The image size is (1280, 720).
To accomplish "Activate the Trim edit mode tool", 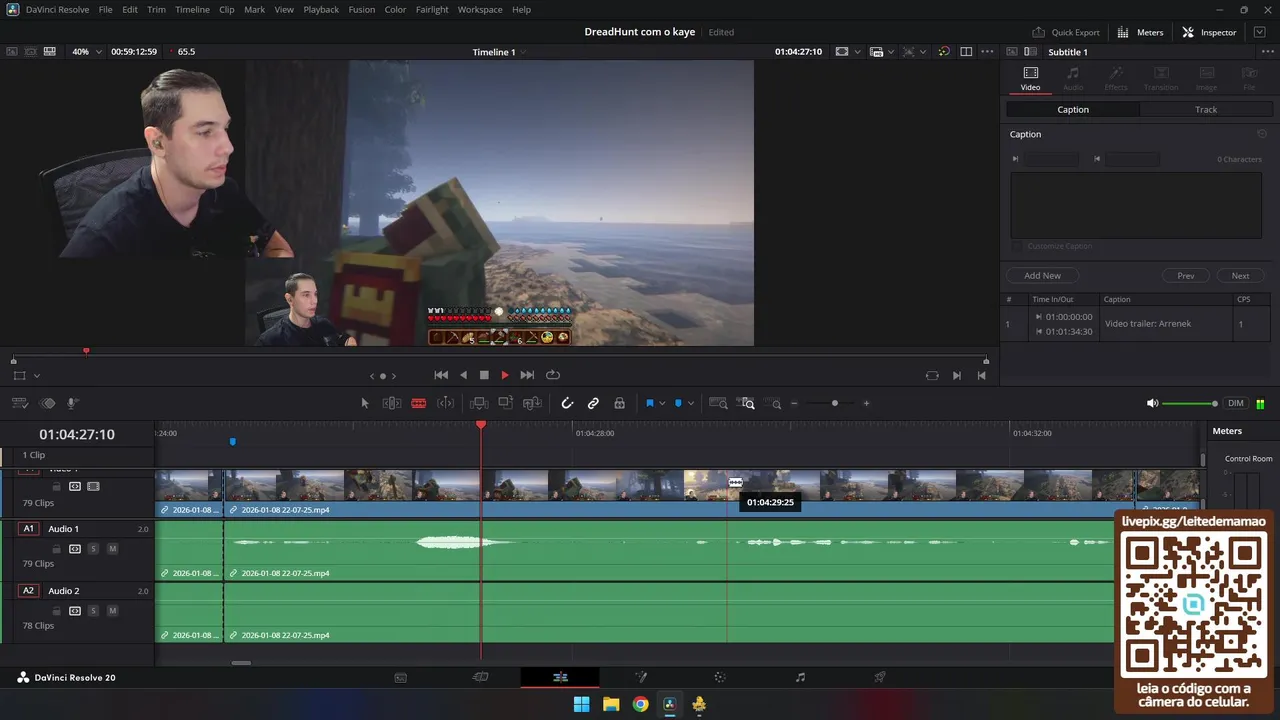I will point(392,403).
